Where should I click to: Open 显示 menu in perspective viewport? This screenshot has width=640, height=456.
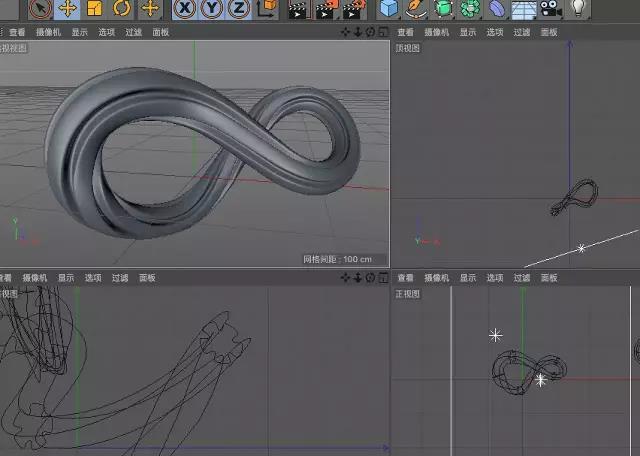tap(80, 32)
